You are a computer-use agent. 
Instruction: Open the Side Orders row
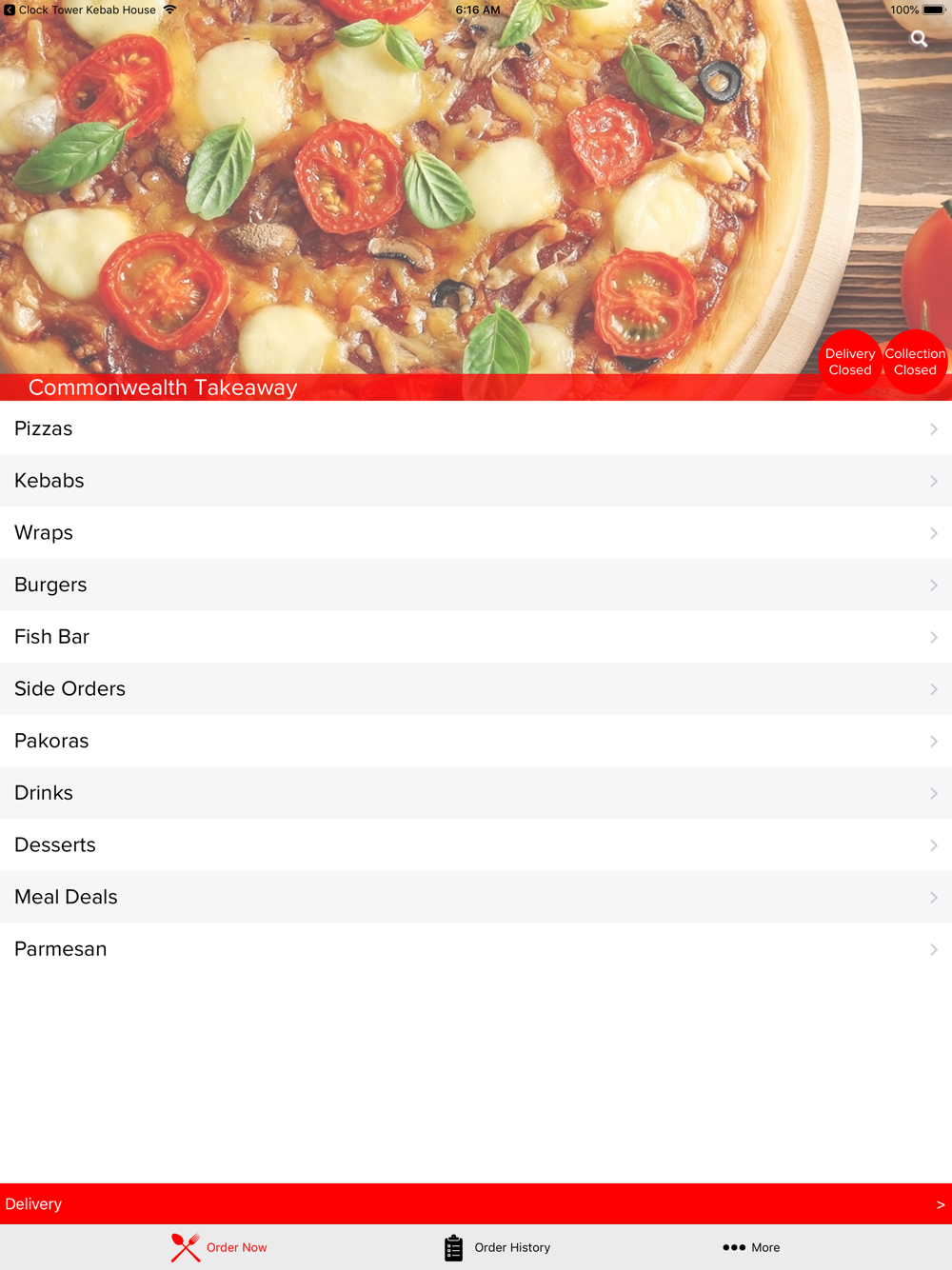pyautogui.click(x=476, y=689)
